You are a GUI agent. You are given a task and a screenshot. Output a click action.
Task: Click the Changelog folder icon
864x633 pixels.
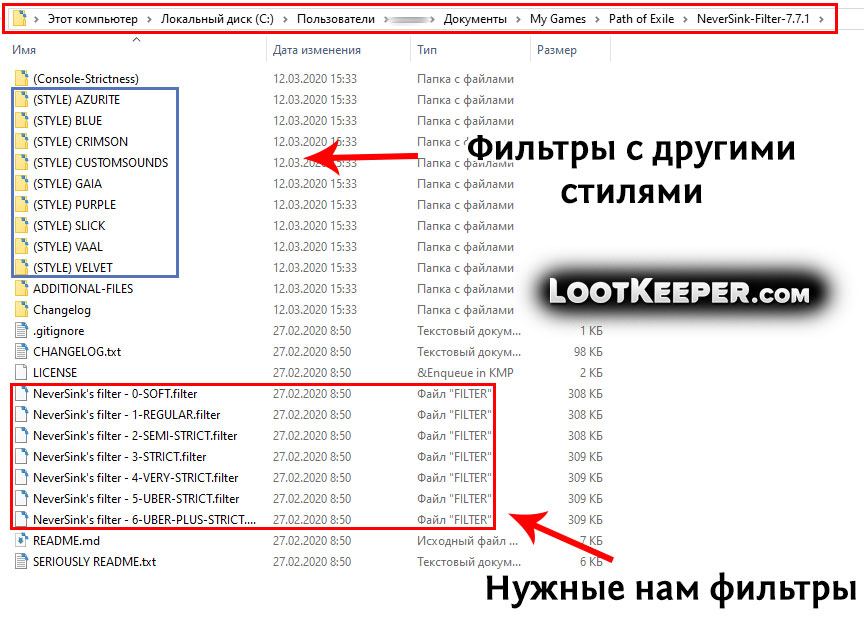(x=21, y=309)
